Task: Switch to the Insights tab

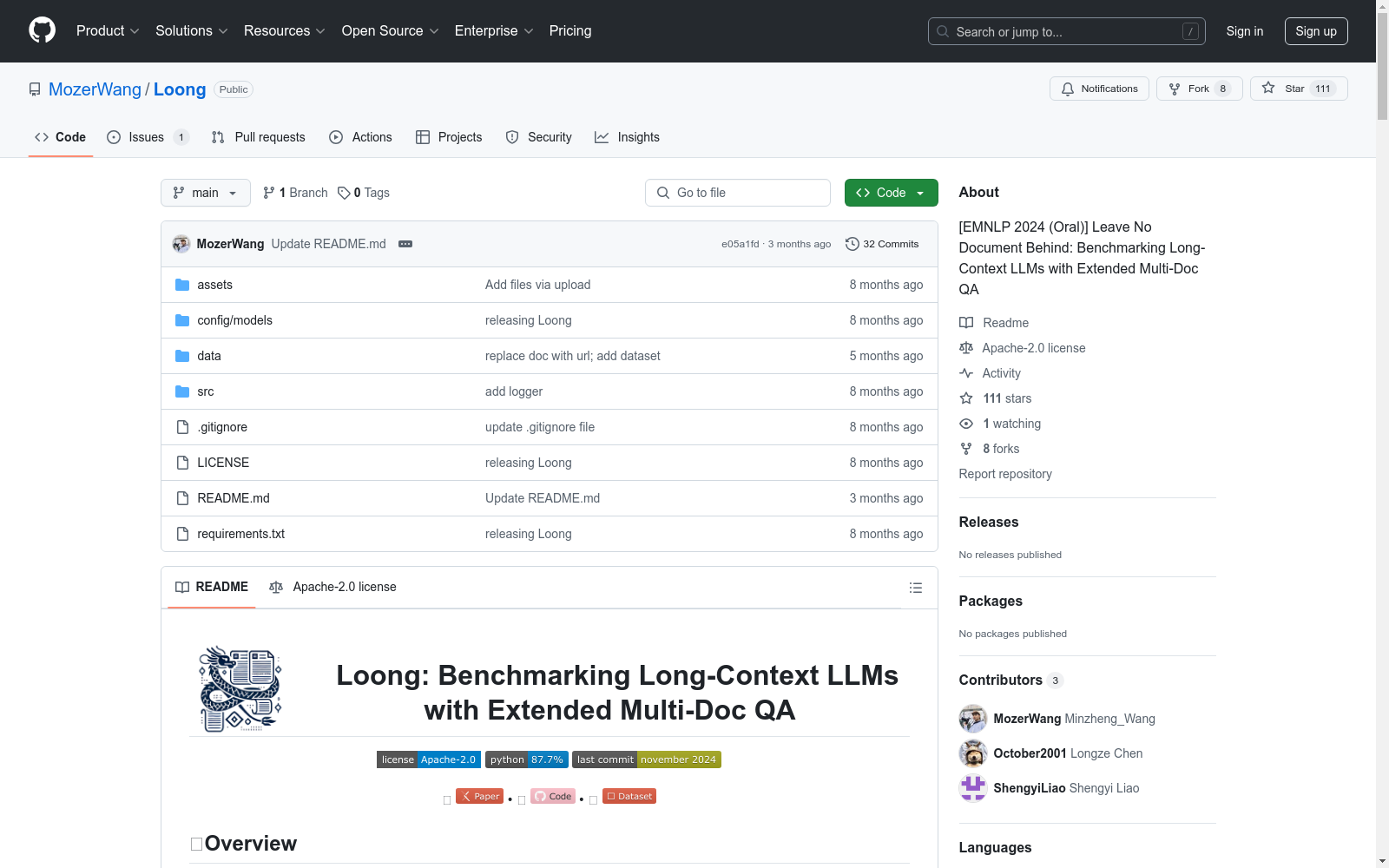Action: click(x=627, y=137)
